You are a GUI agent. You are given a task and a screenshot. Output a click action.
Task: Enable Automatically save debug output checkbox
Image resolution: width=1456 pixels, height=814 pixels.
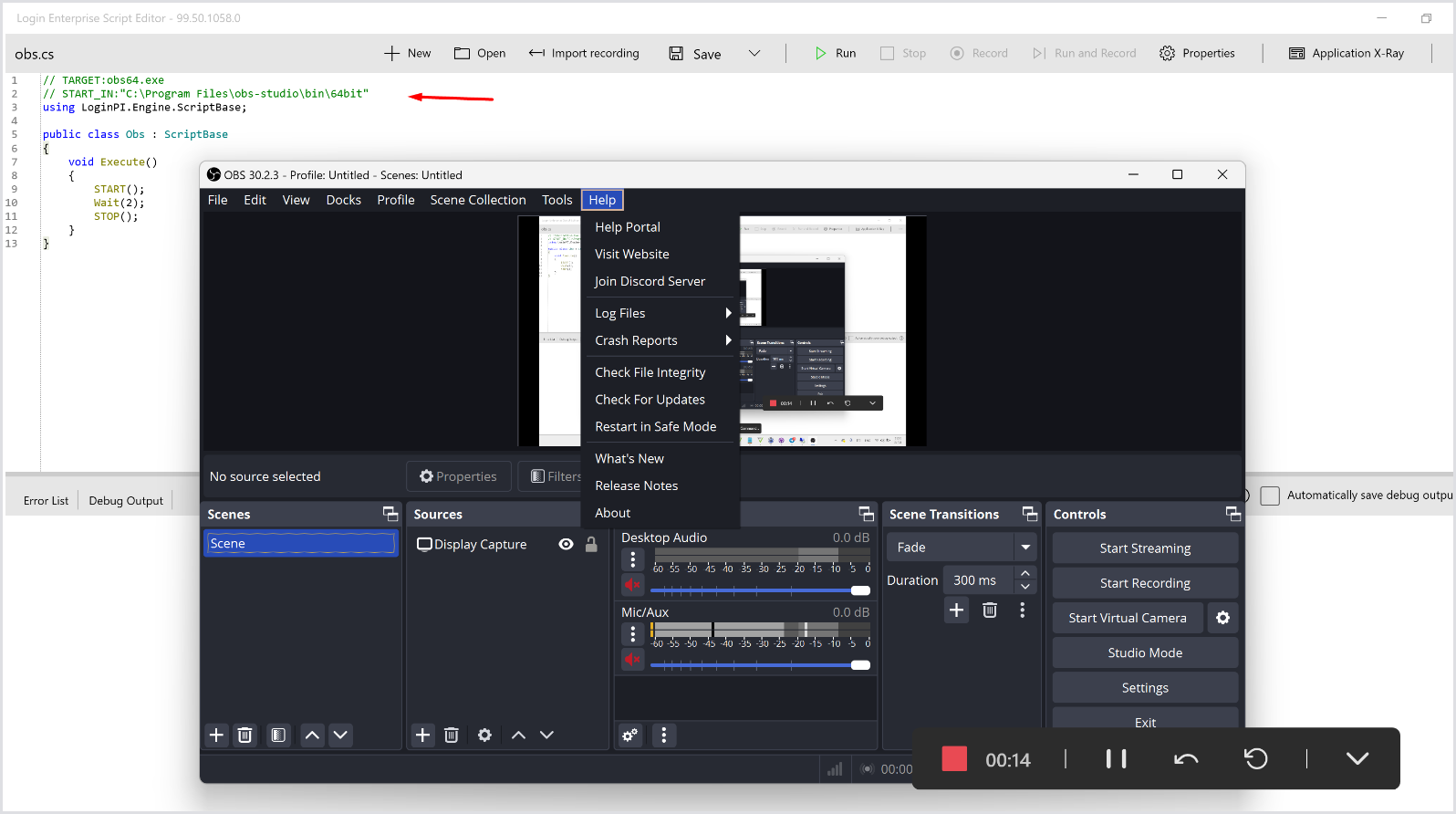click(1270, 496)
